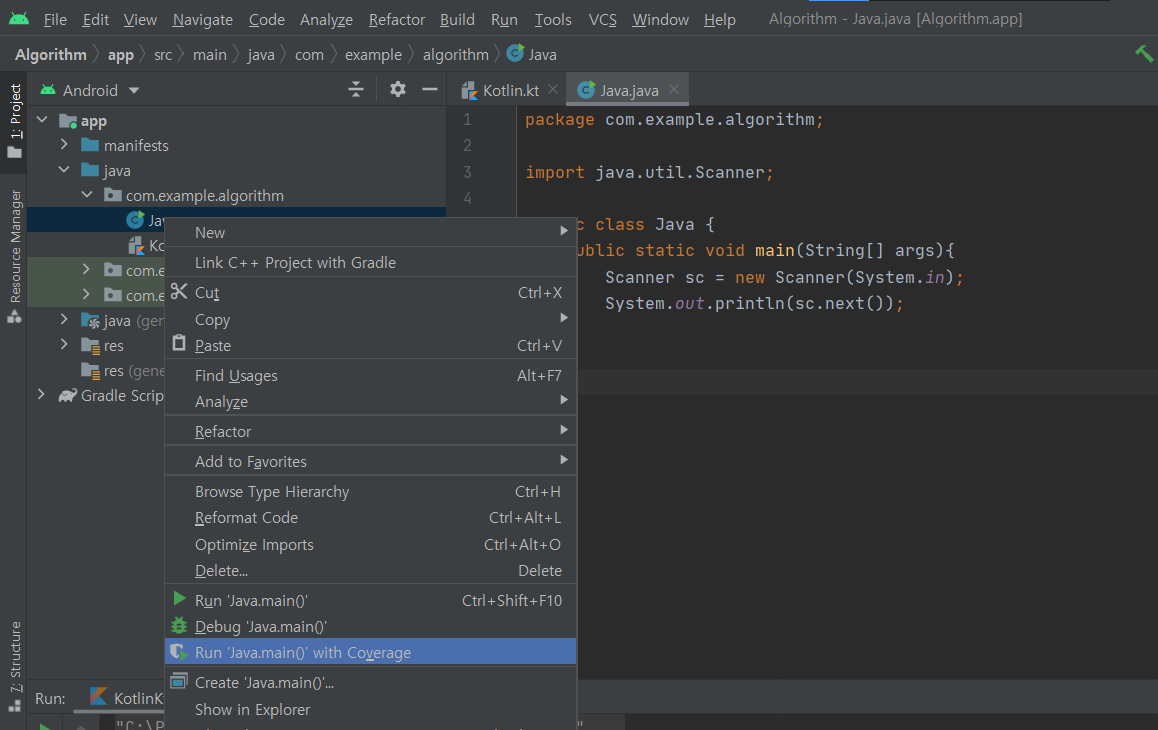Screen dimensions: 1158x730
Task: Open the Analyze menu in menu bar
Action: [x=326, y=20]
